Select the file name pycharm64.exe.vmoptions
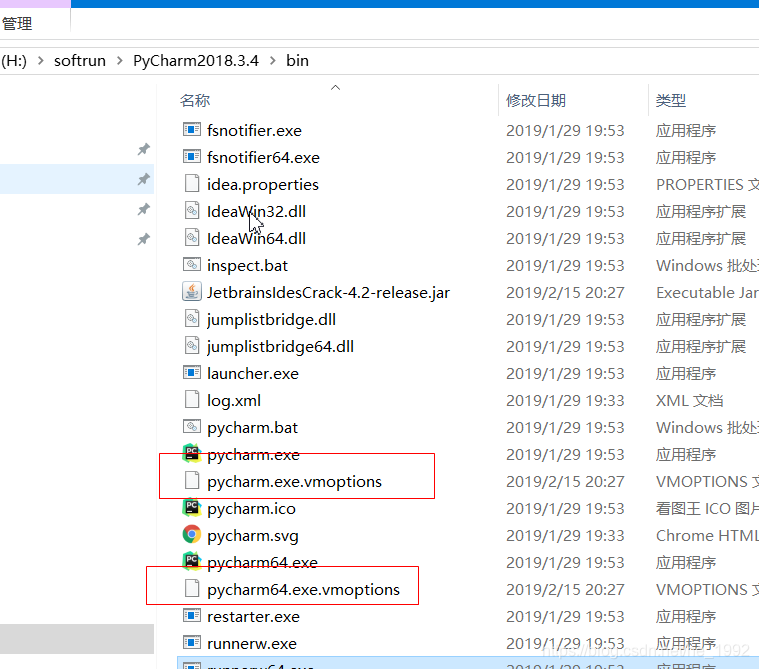The width and height of the screenshot is (759, 669). [x=304, y=590]
